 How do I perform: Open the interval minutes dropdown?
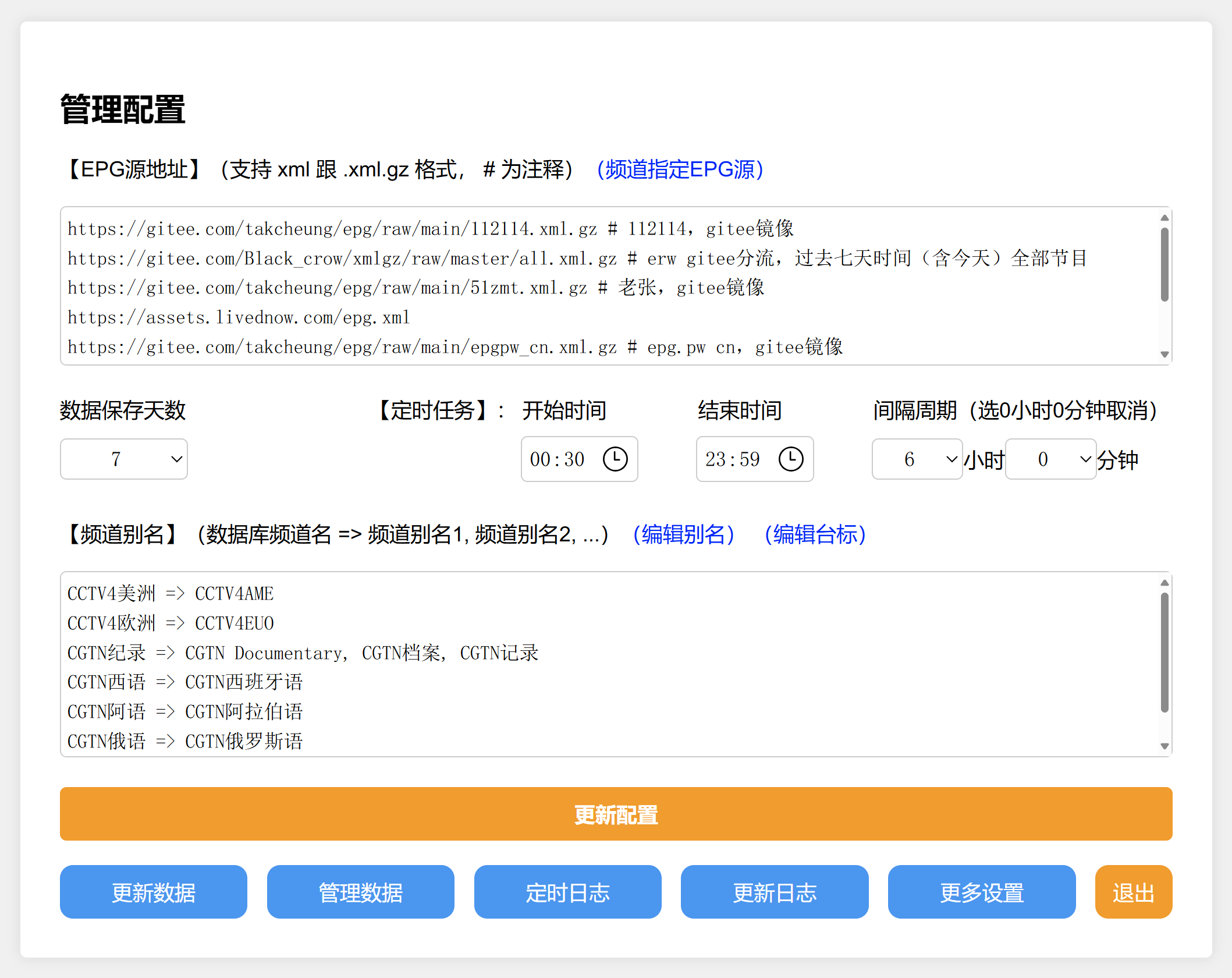1051,459
